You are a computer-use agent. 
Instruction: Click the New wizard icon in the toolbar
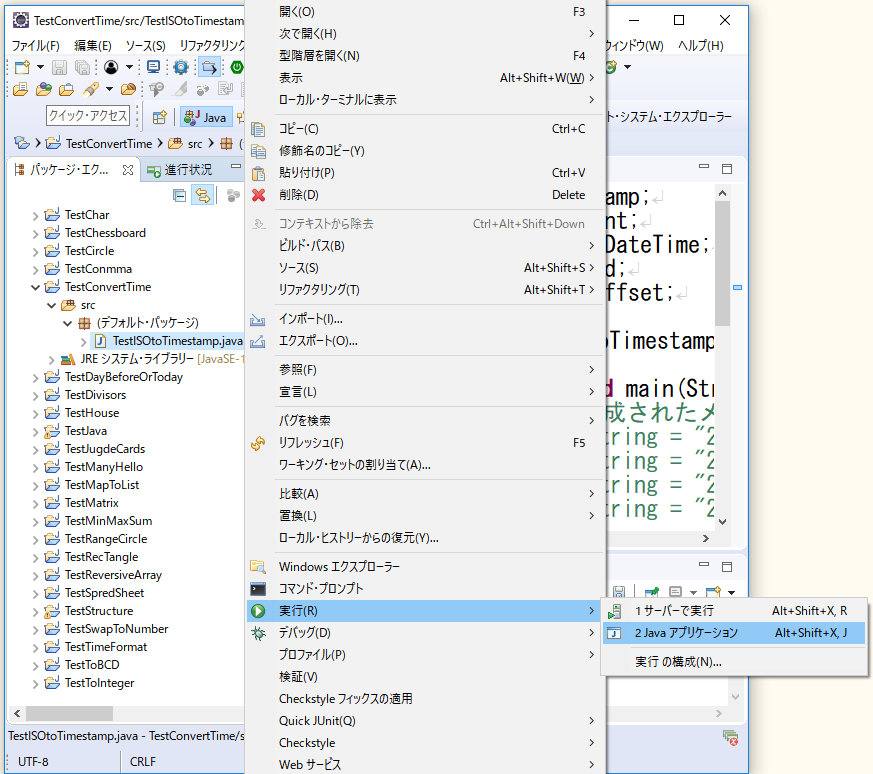(x=22, y=66)
